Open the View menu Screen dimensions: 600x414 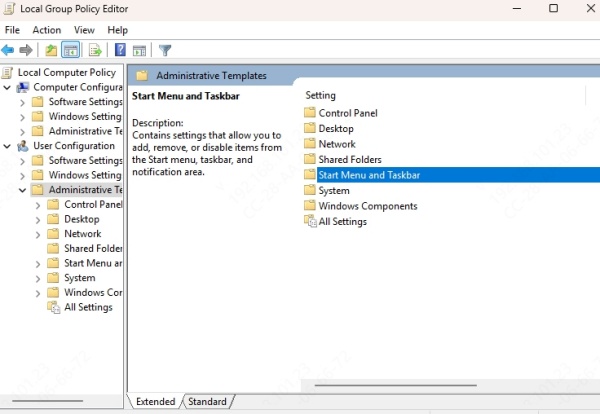click(x=84, y=30)
